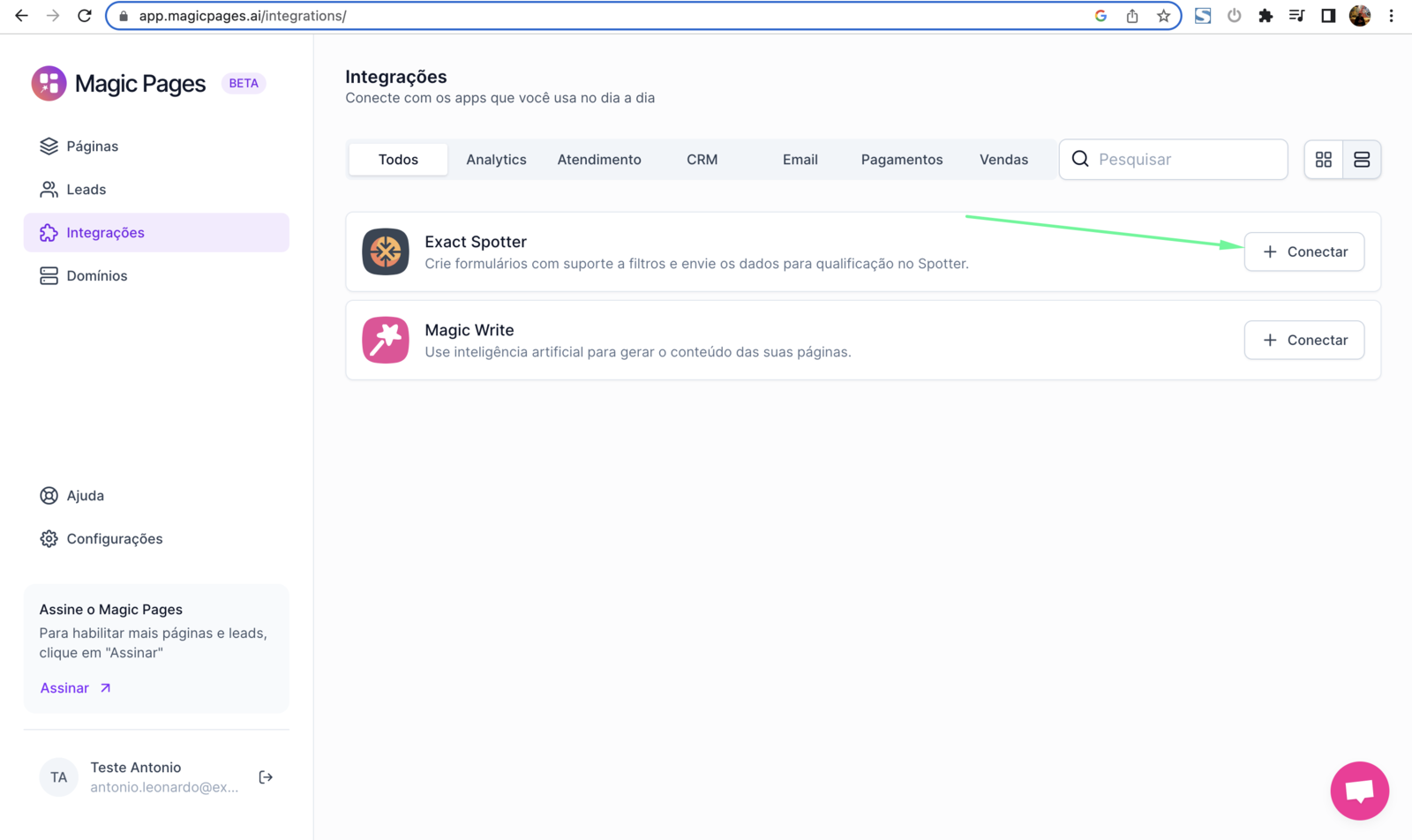This screenshot has height=840, width=1412.
Task: Switch to the Analytics tab
Action: pyautogui.click(x=496, y=160)
